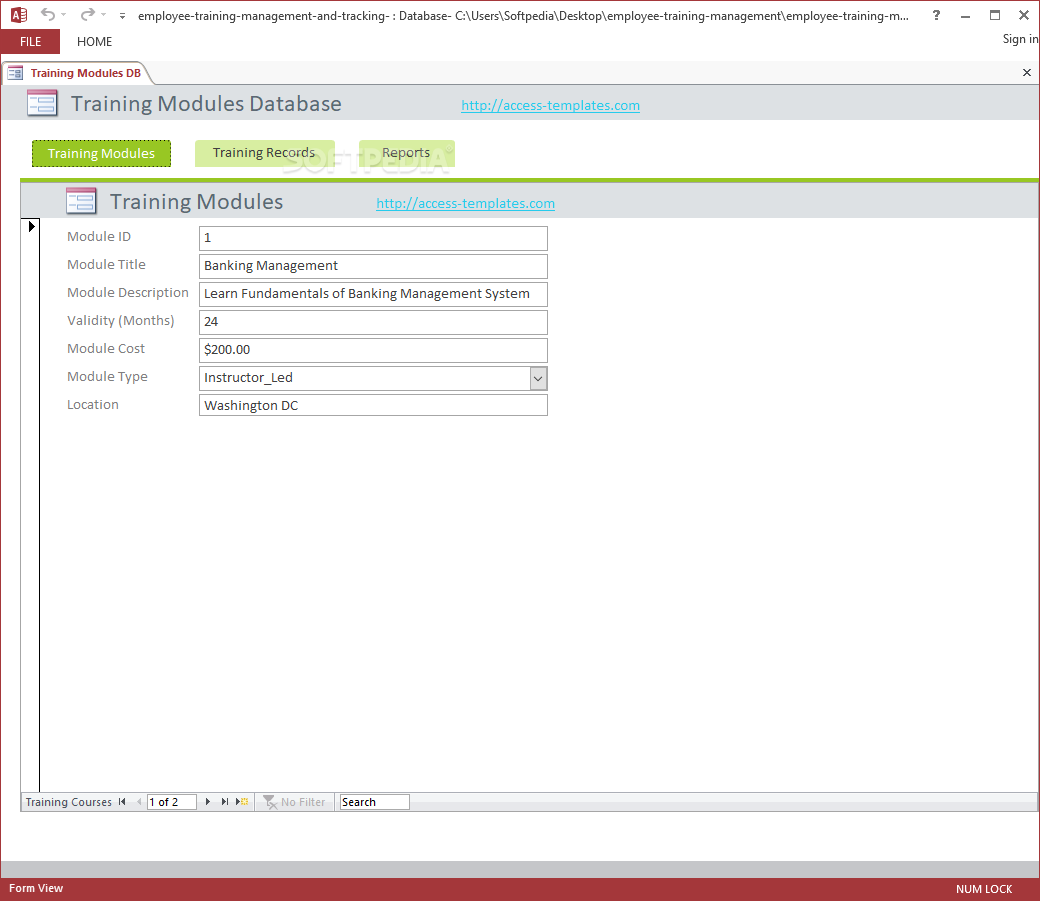Focus the Module ID field
Image resolution: width=1040 pixels, height=901 pixels.
[373, 238]
